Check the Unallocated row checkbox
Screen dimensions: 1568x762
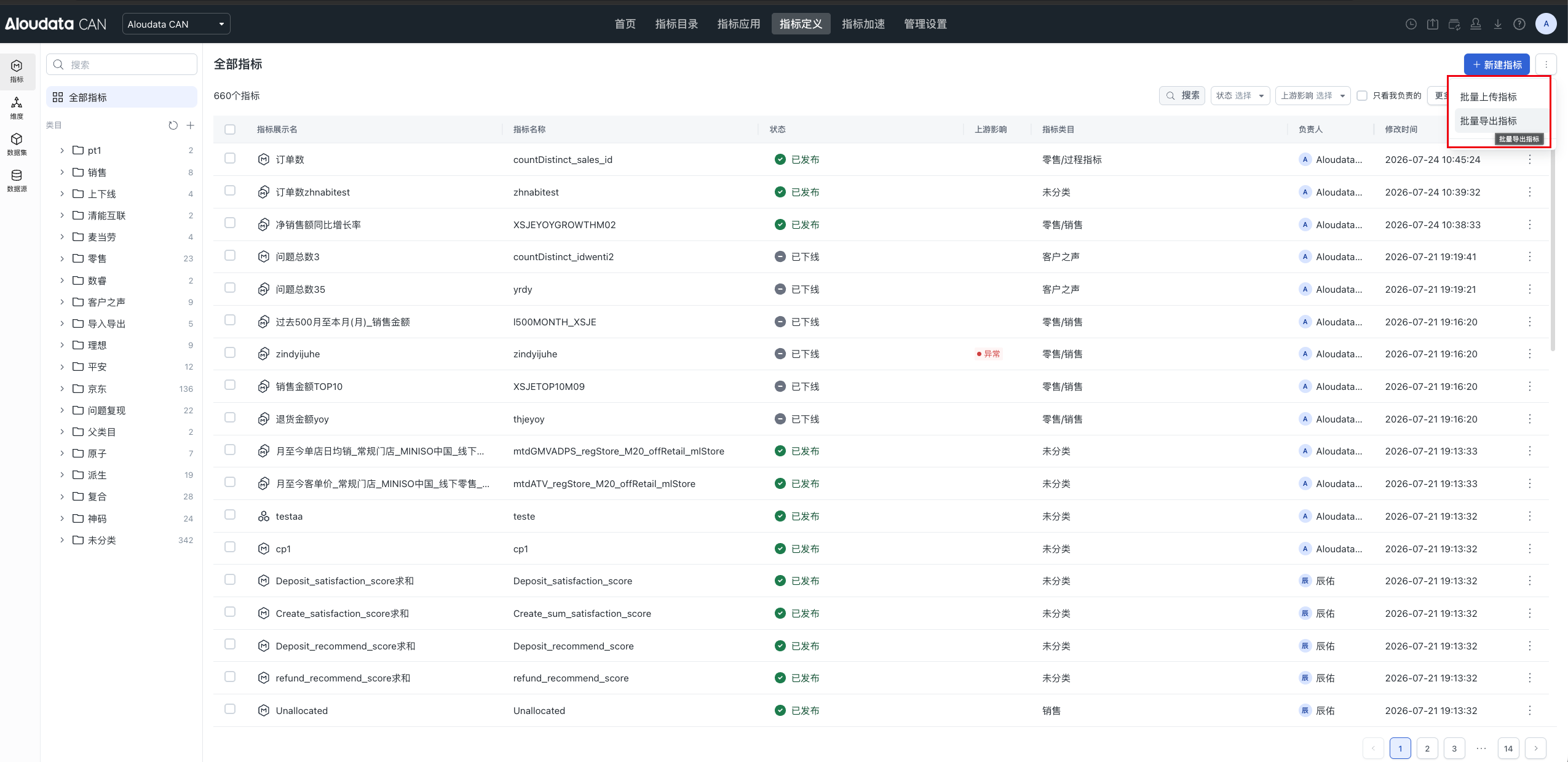230,709
